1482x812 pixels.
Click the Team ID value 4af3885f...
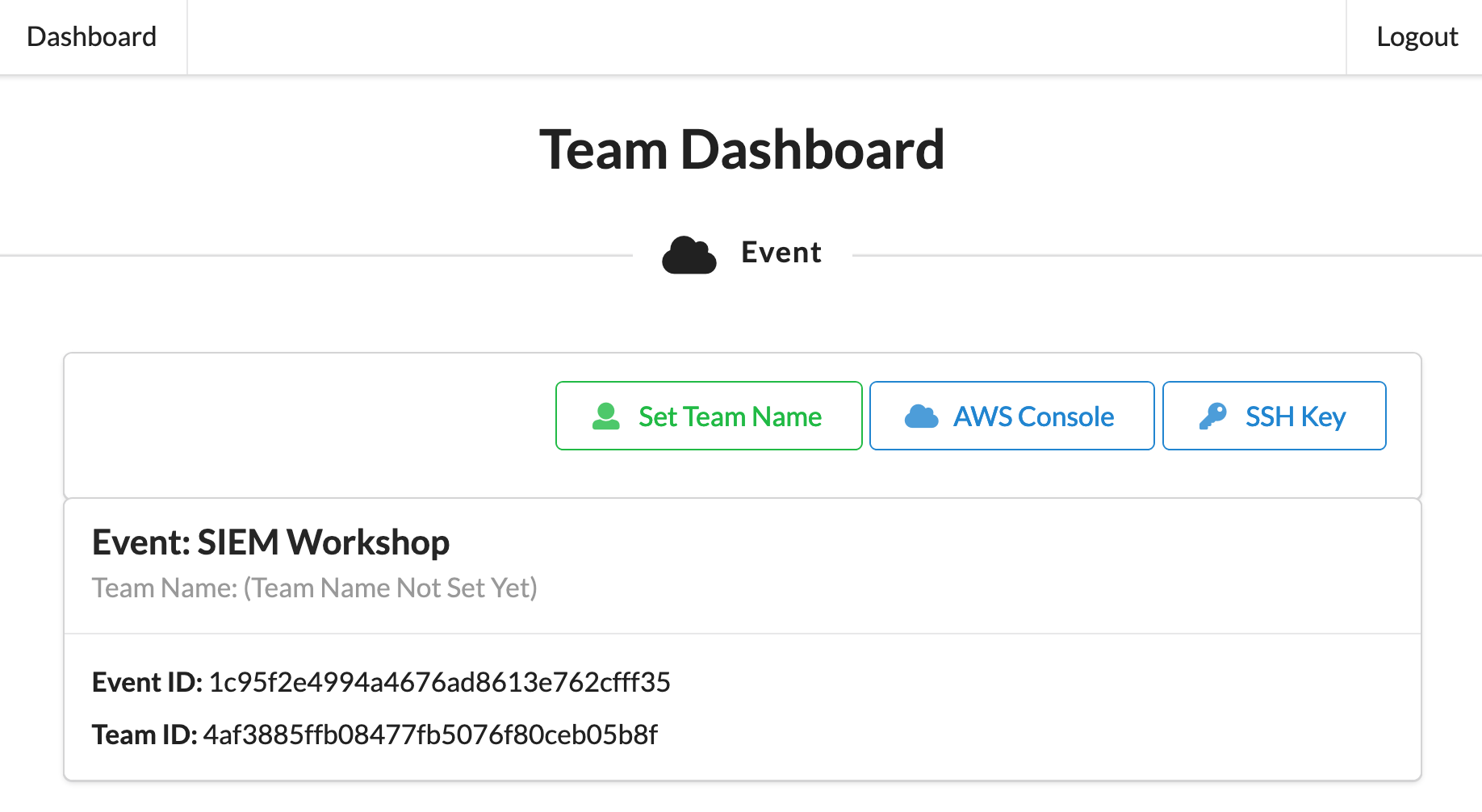[x=430, y=735]
